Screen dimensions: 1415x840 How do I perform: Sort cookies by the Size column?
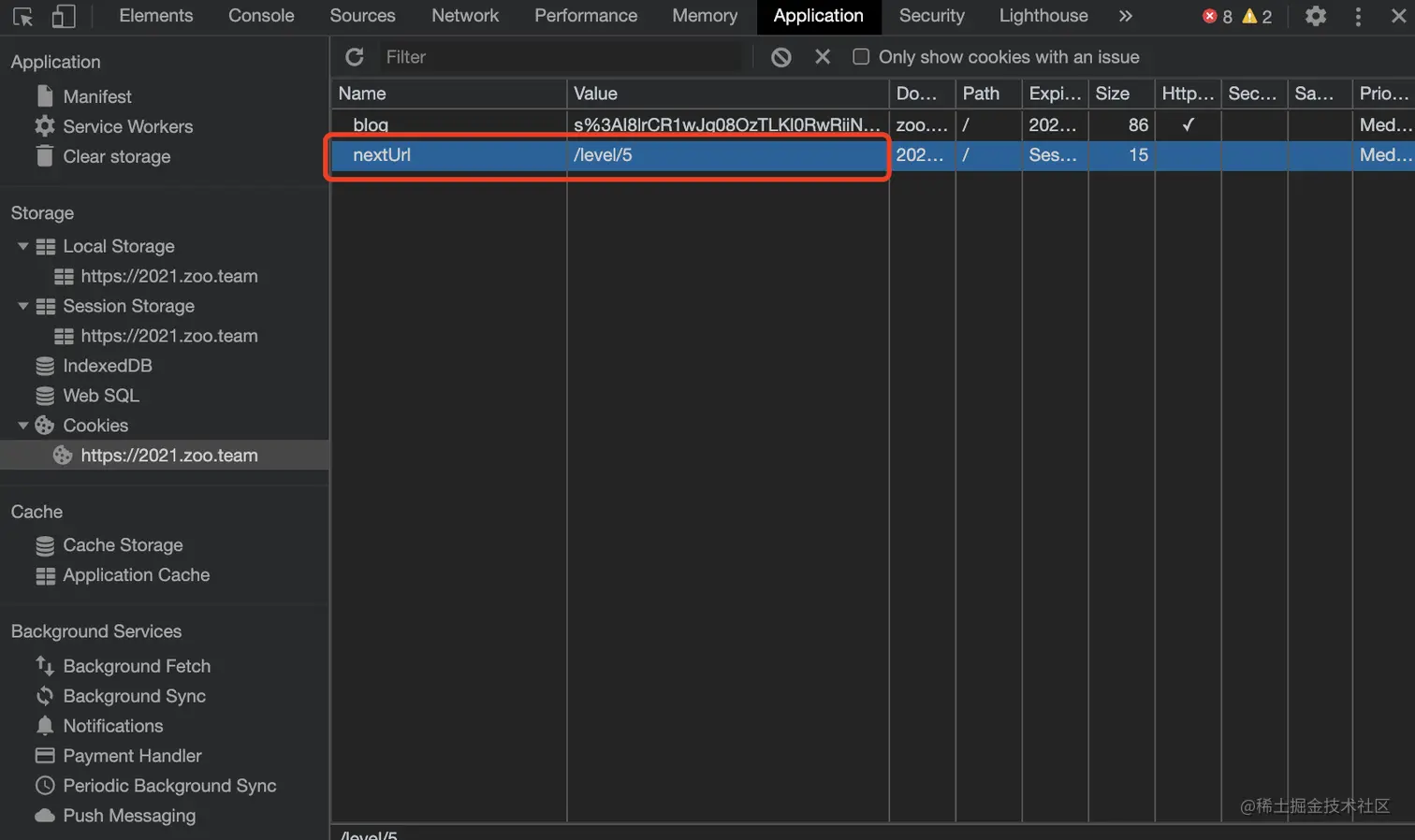[x=1121, y=94]
